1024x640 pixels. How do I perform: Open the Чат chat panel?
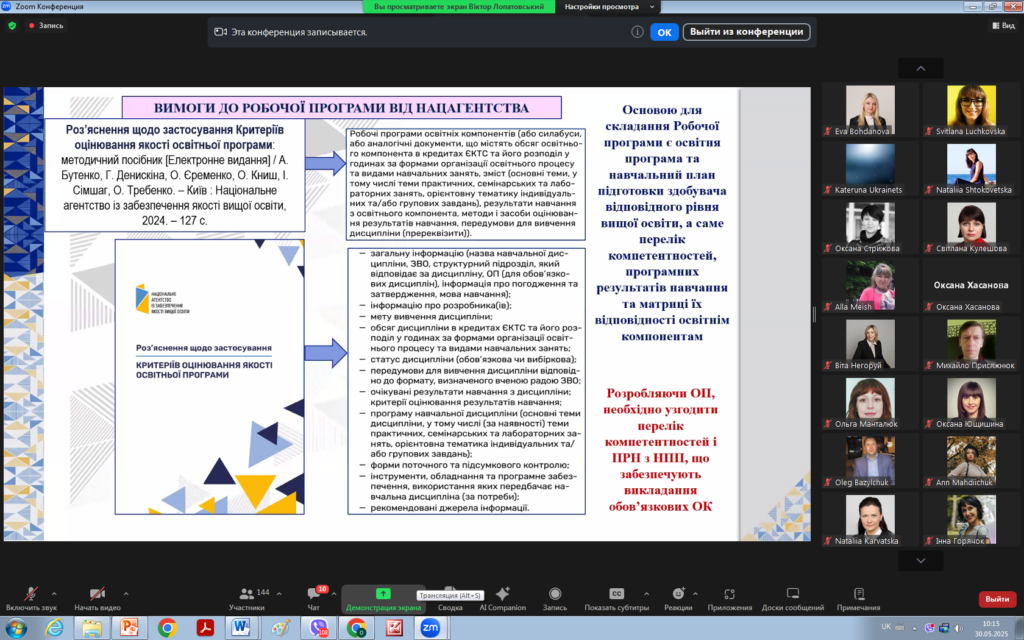coord(314,594)
